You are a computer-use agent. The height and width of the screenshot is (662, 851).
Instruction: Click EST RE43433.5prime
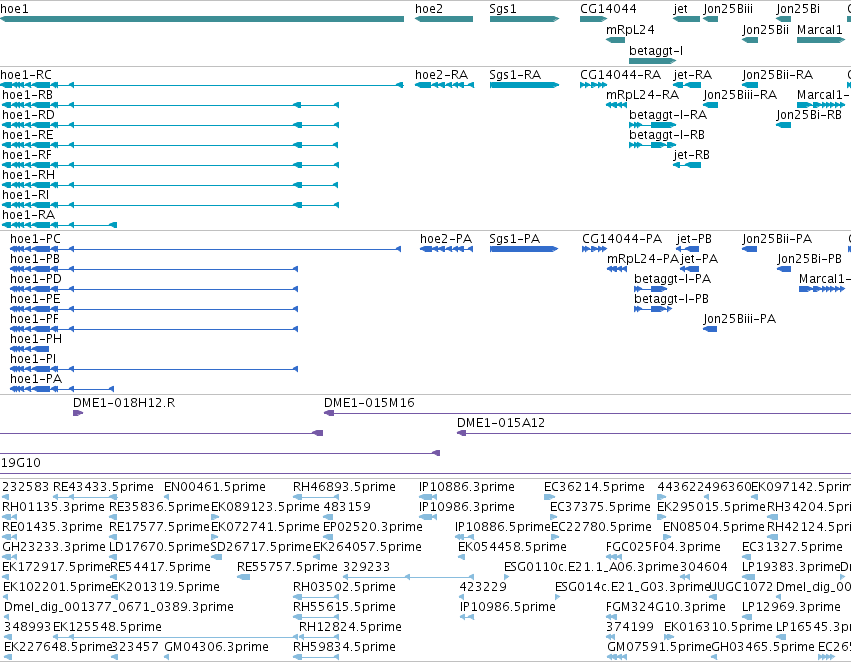pyautogui.click(x=103, y=487)
